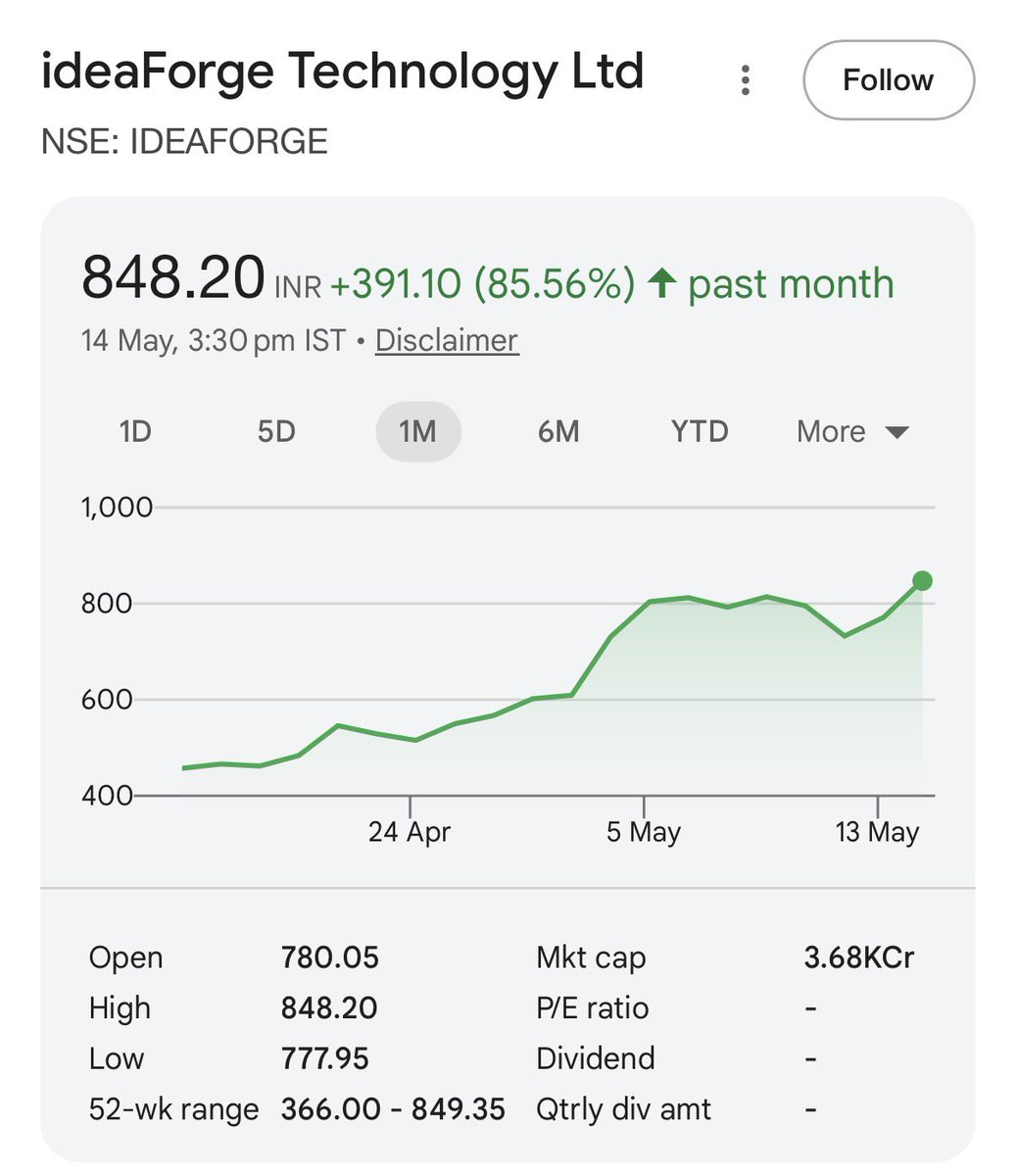Select the 1M time range tab
Image resolution: width=1016 pixels, height=1176 pixels.
tap(418, 431)
